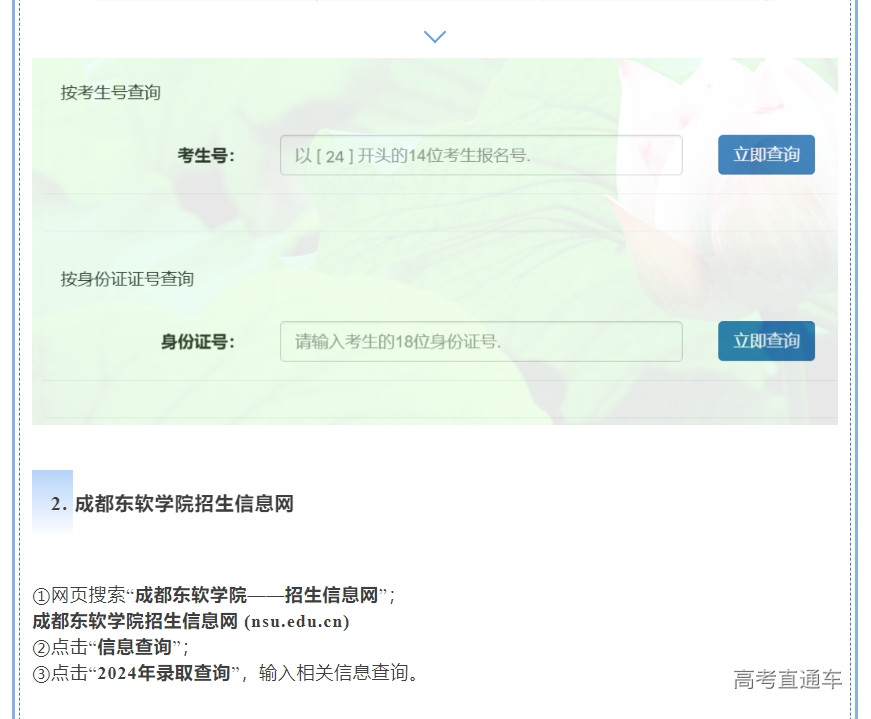Select the 按考生号查询 section heading

[110, 92]
